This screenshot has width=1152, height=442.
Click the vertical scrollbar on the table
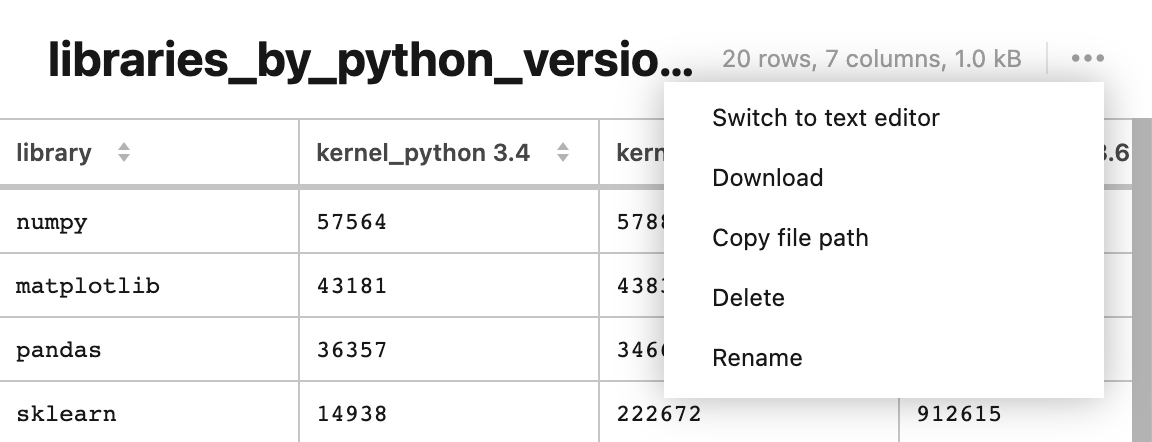point(1141,300)
